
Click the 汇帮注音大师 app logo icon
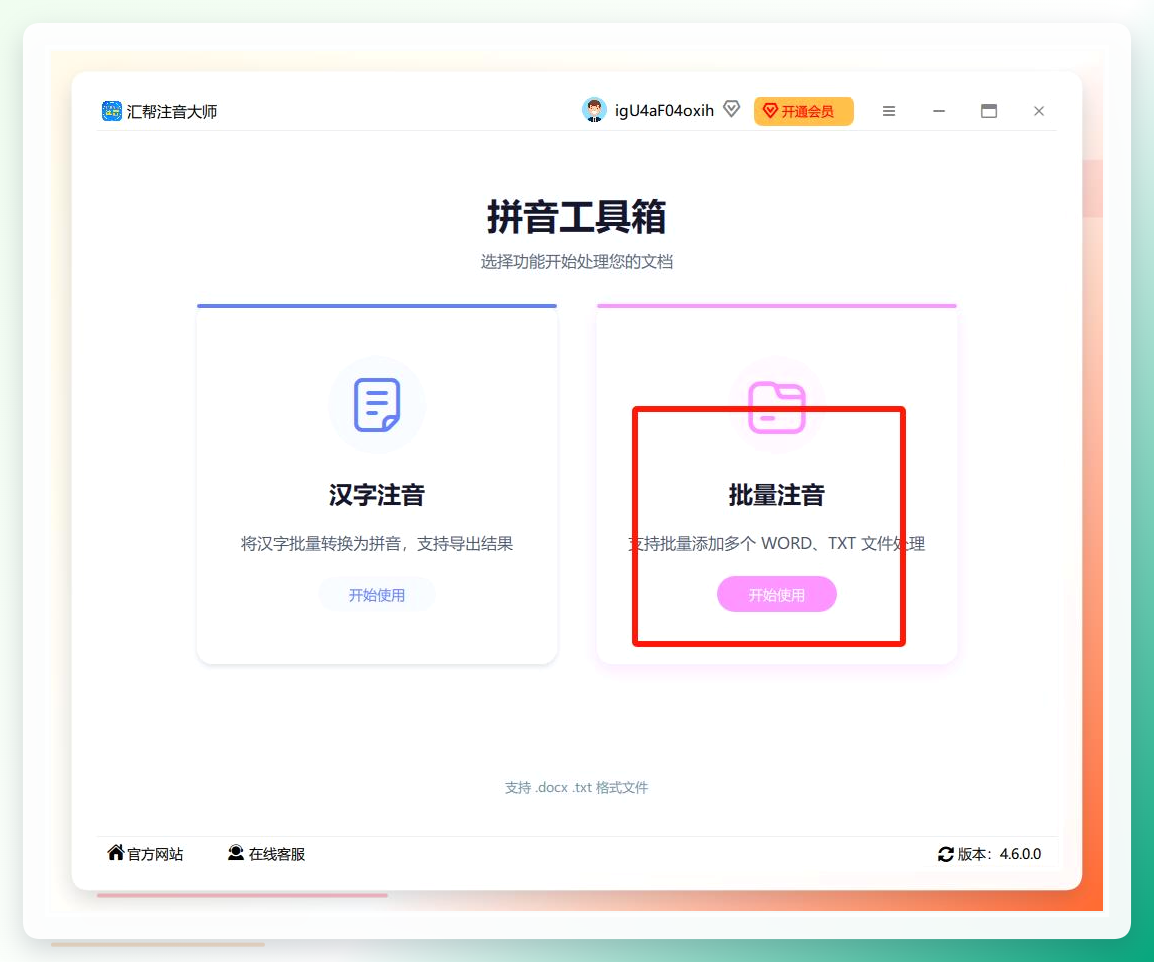[x=111, y=111]
